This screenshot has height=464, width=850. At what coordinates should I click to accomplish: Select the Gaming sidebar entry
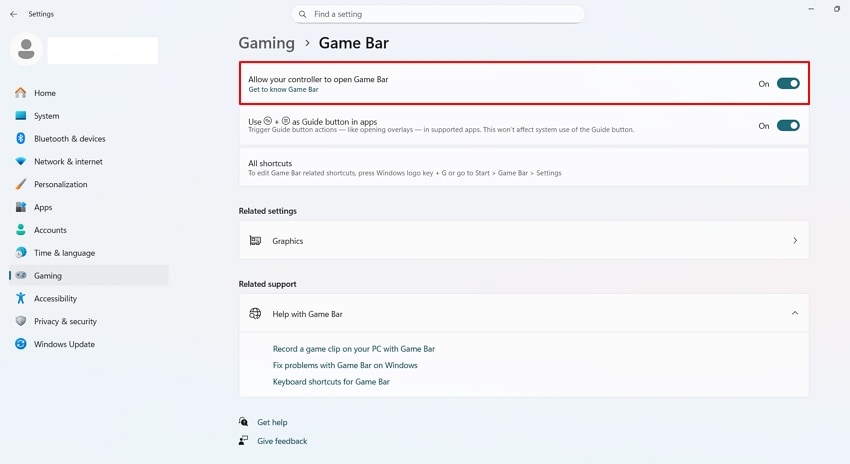tap(89, 275)
